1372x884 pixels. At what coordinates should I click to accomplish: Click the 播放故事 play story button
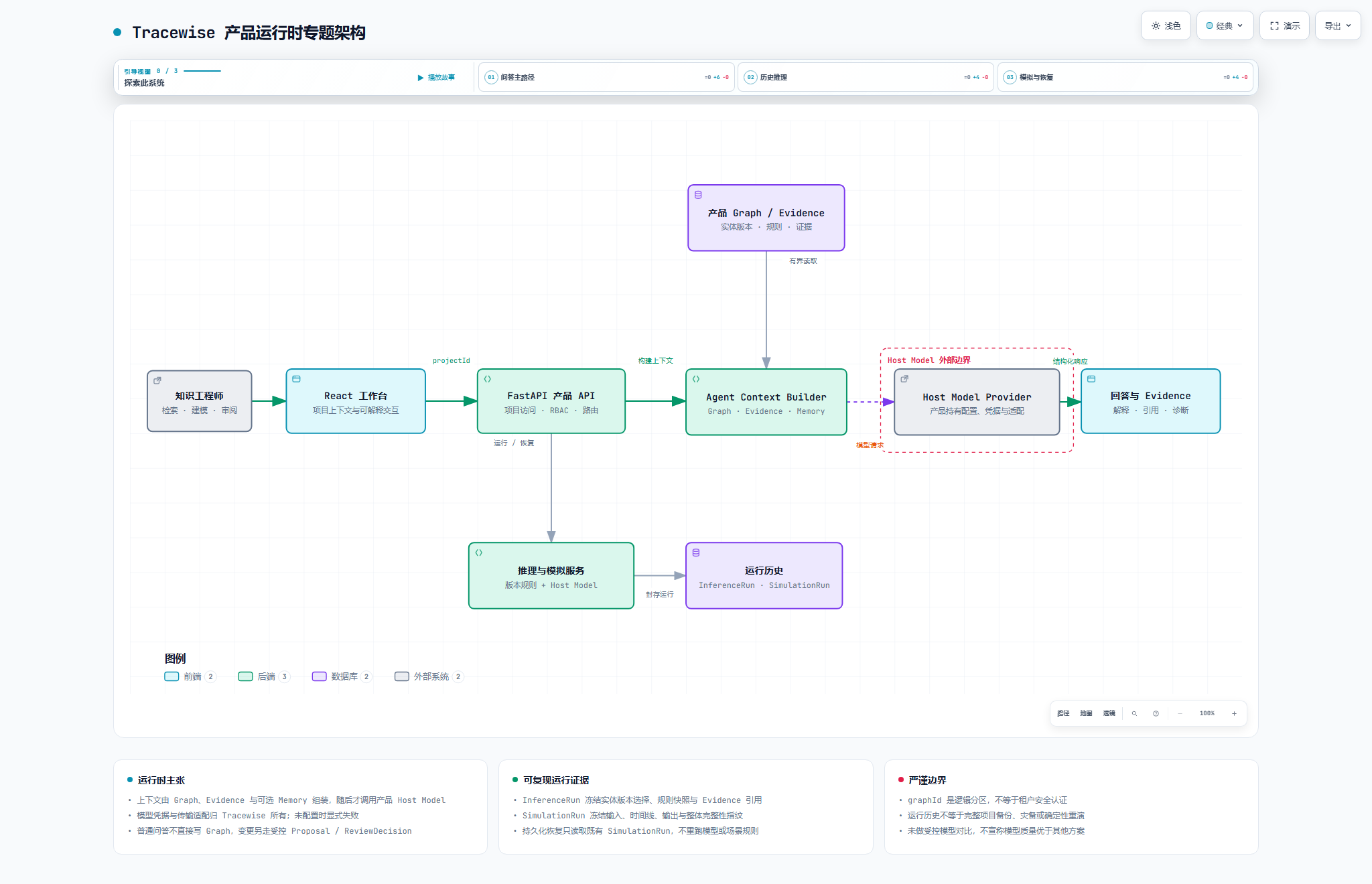click(x=436, y=78)
